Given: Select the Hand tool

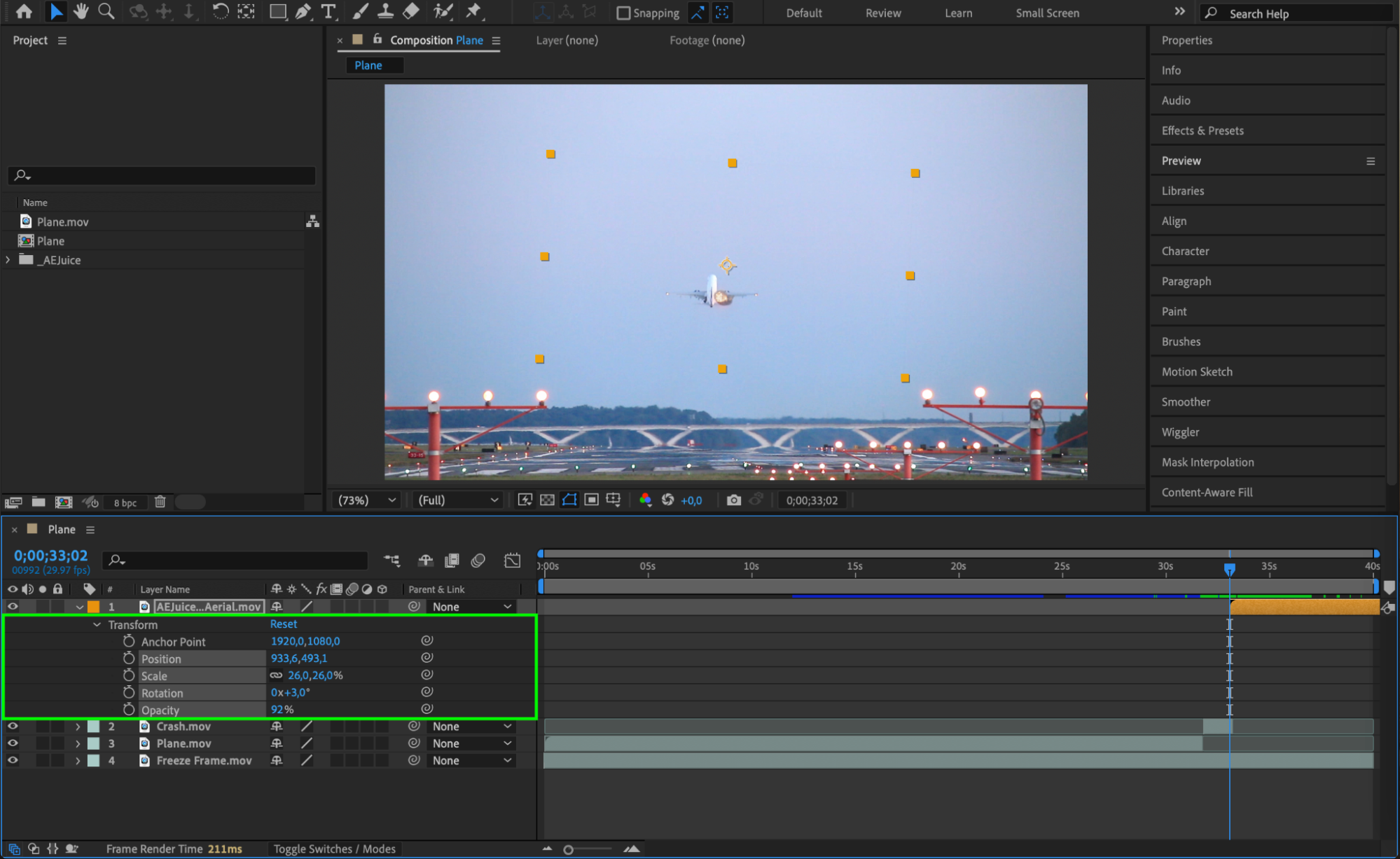Looking at the screenshot, I should pos(81,11).
